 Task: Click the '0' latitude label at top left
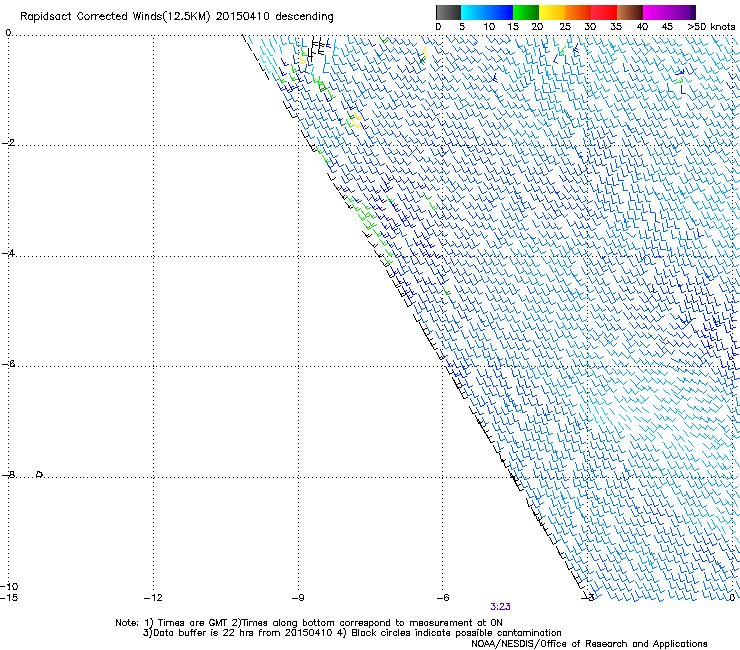click(8, 32)
